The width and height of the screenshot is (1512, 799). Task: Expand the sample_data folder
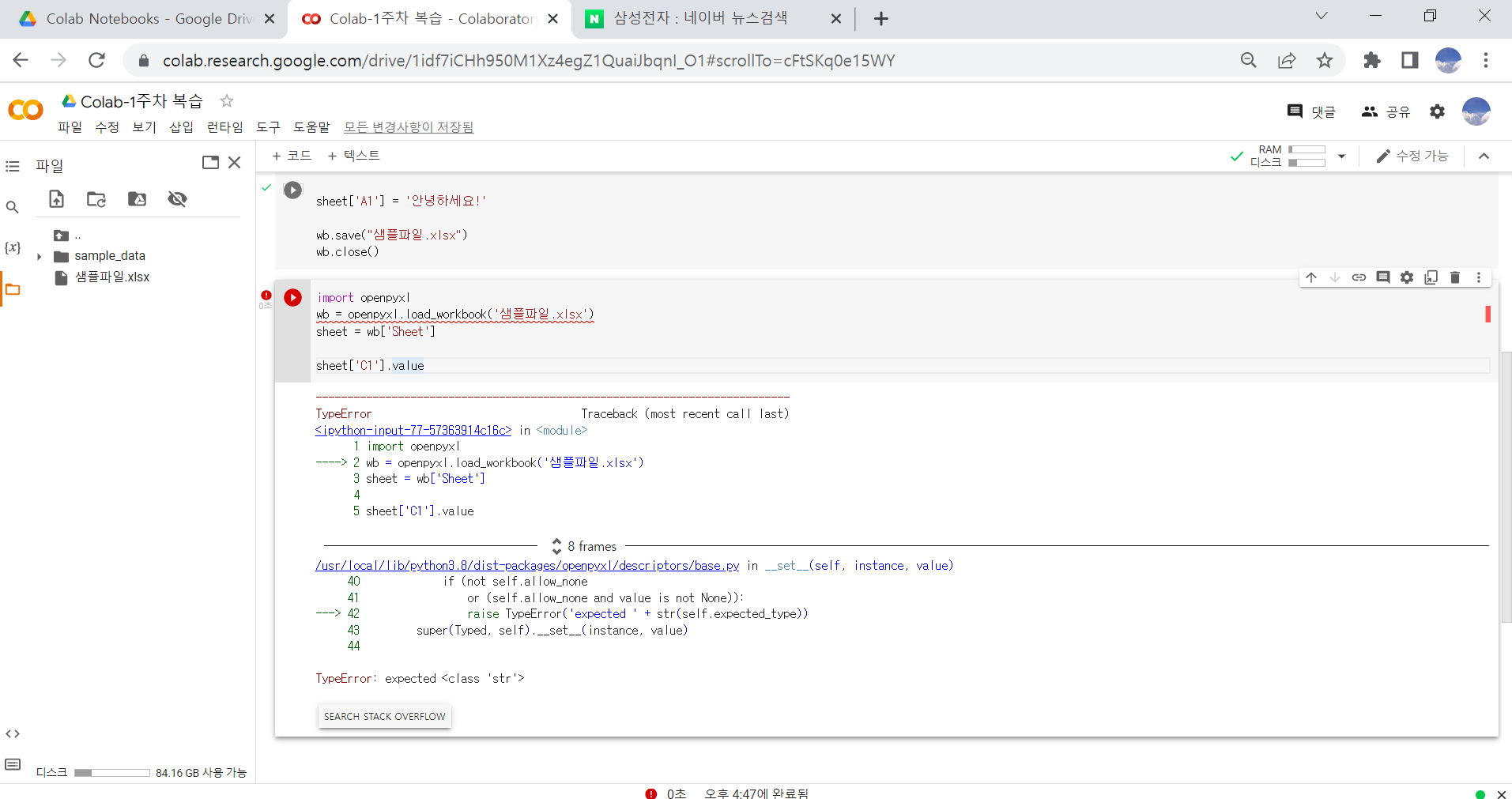(39, 256)
